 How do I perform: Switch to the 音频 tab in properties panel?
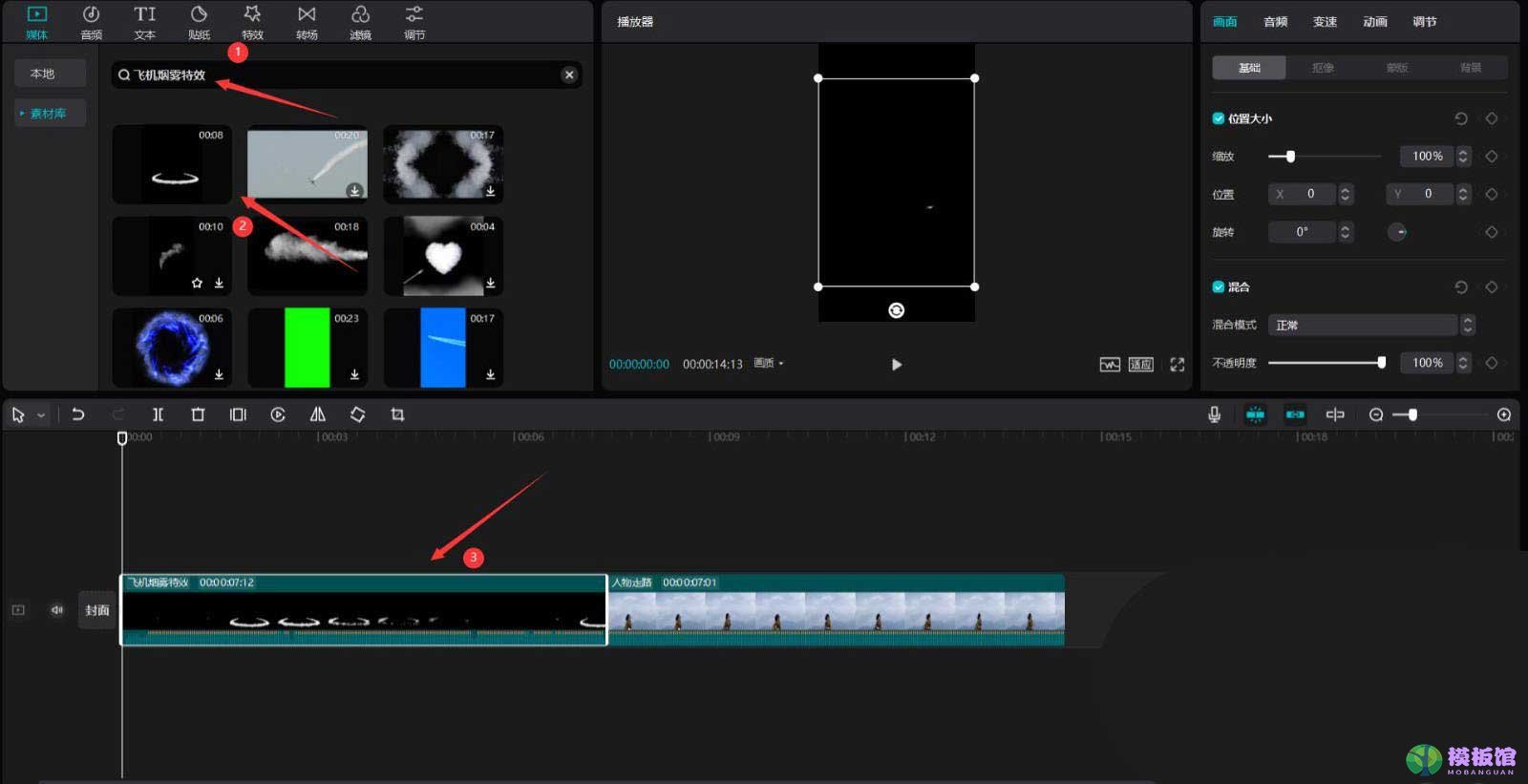tap(1276, 21)
